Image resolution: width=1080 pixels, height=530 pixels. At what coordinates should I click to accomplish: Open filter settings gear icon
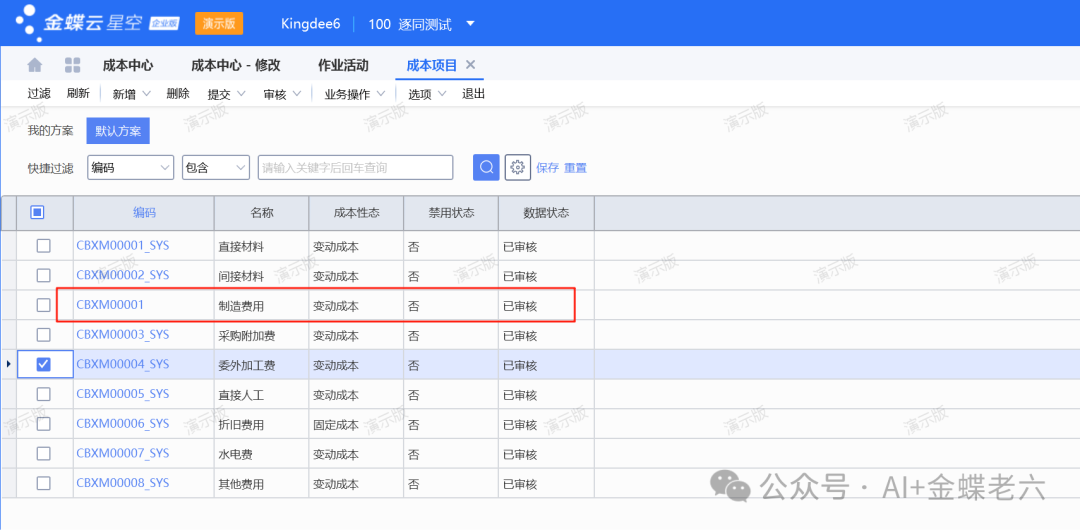pos(517,167)
